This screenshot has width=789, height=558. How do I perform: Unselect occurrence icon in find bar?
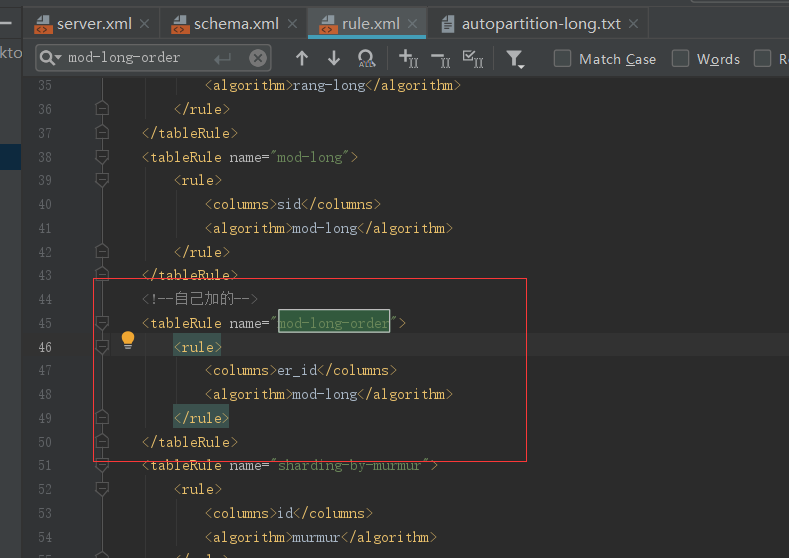441,59
